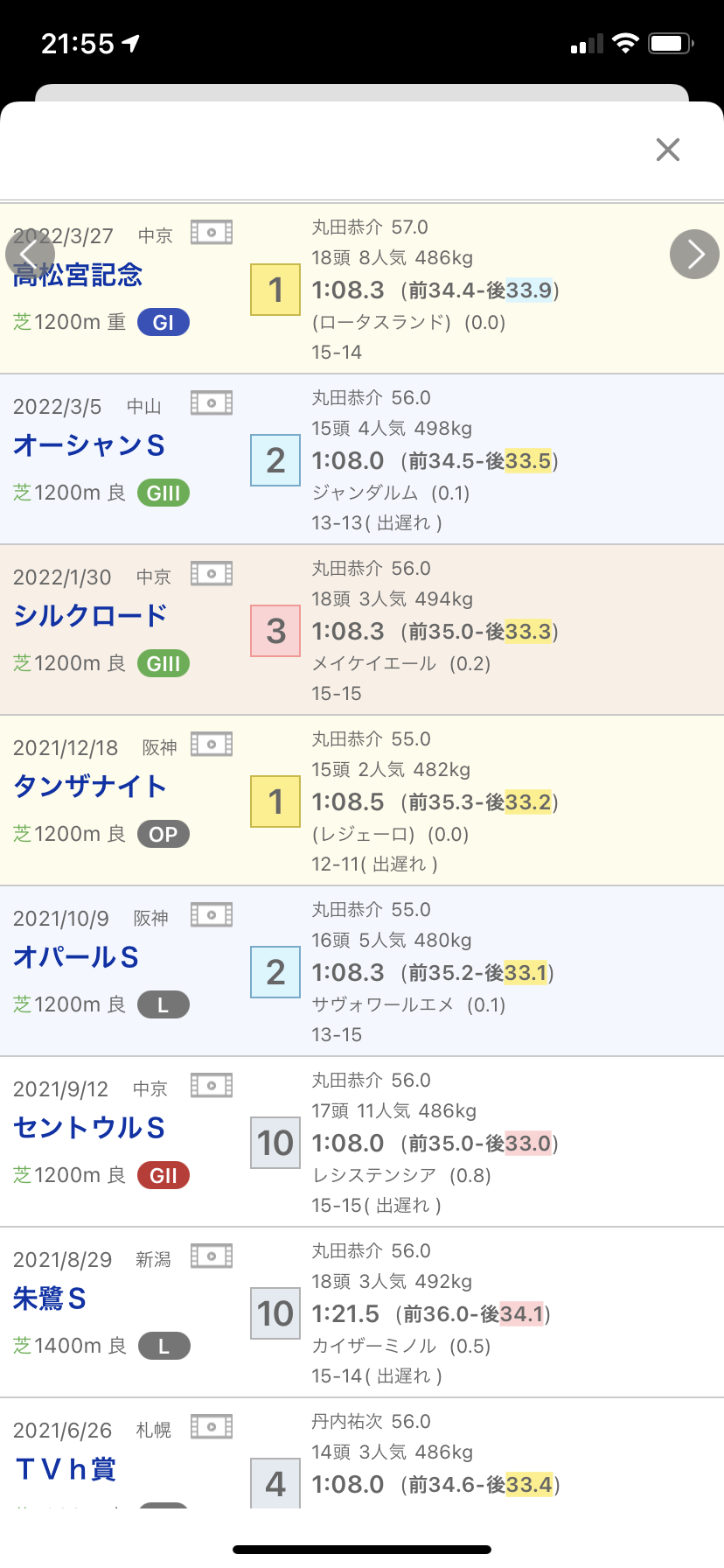Play the Opal S race video icon
This screenshot has height=1568, width=724.
coord(212,915)
